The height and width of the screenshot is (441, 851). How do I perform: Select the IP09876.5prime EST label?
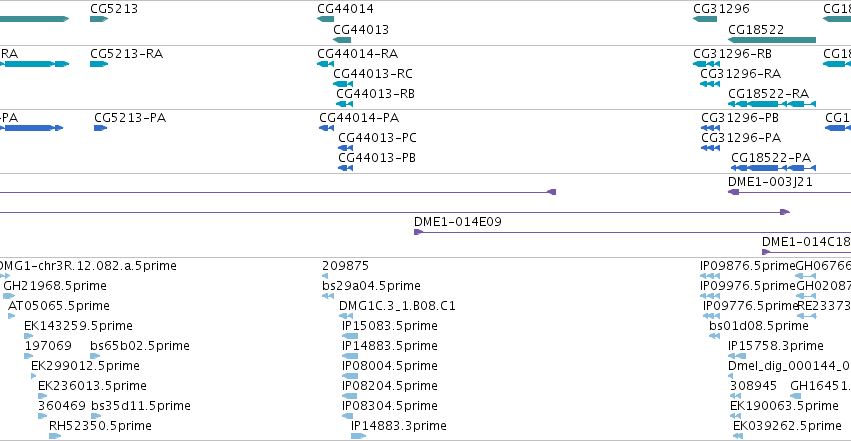tap(747, 266)
